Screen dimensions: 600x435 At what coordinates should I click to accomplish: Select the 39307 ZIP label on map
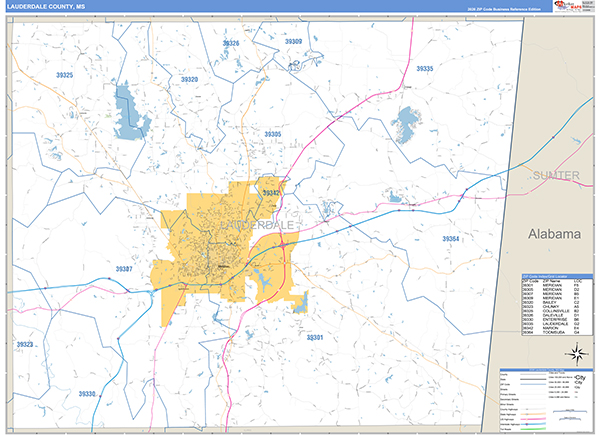pos(125,269)
